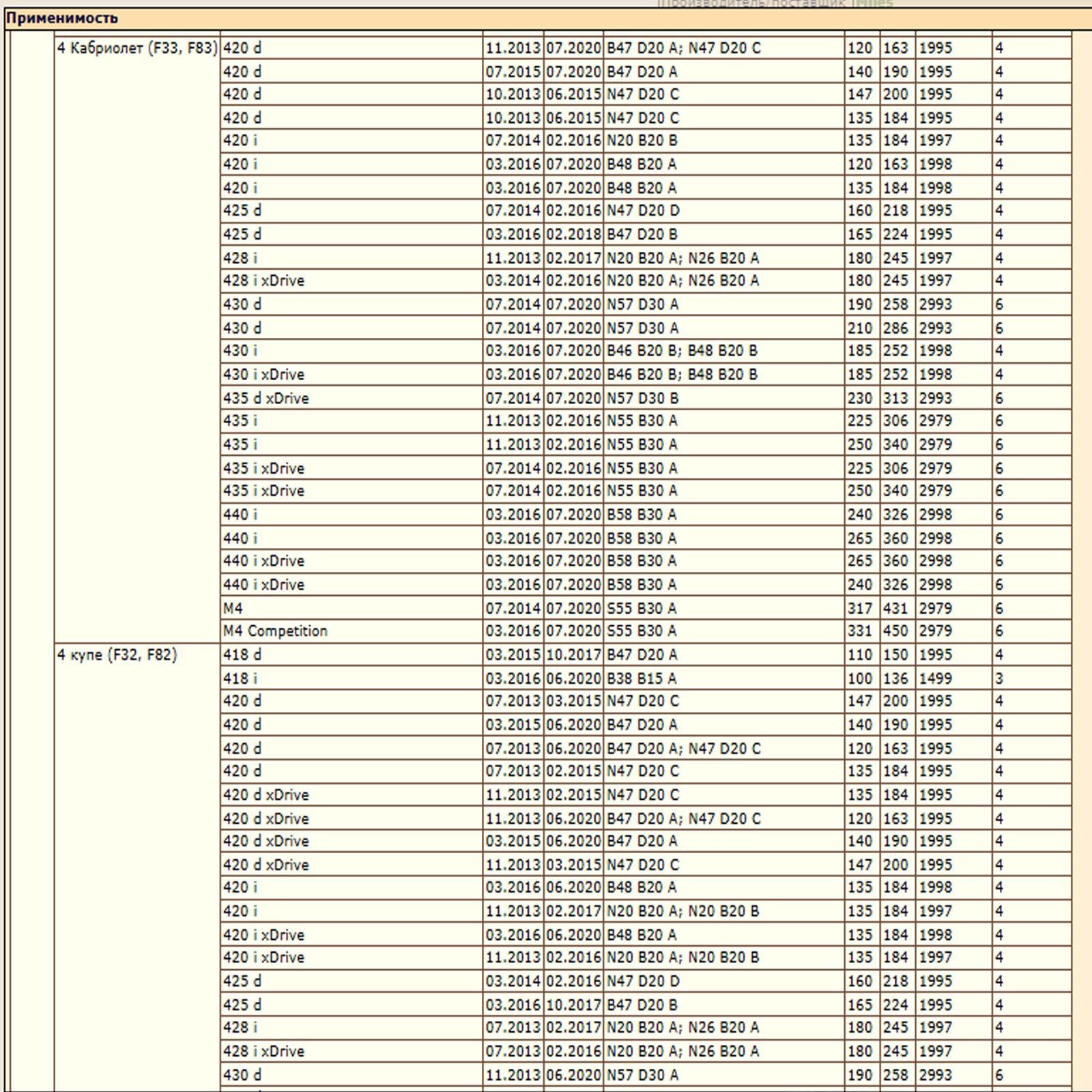Select the 435 d xDrive row
Screen dimensions: 1092x1092
click(265, 398)
